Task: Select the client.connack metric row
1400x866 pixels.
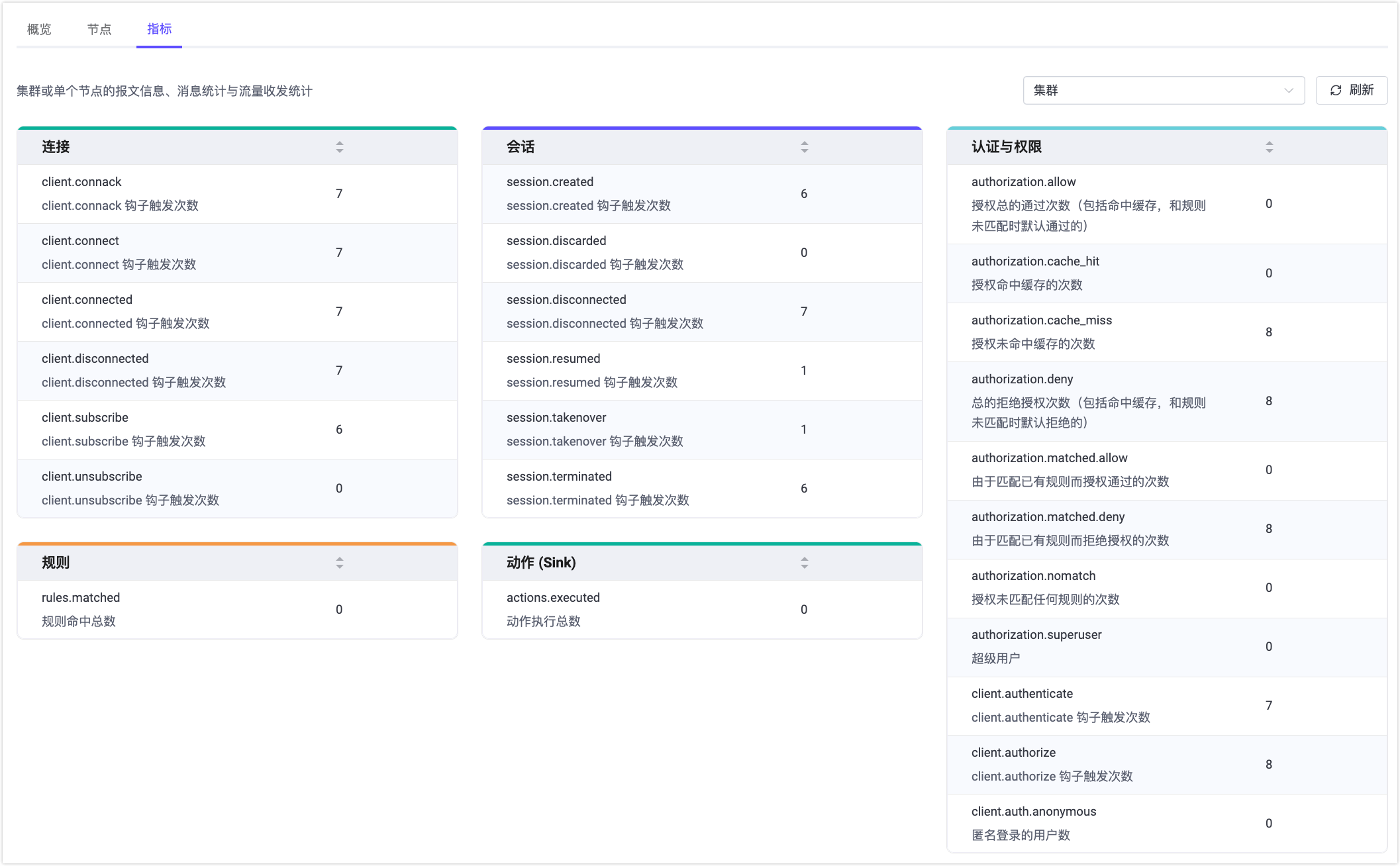Action: (x=237, y=193)
